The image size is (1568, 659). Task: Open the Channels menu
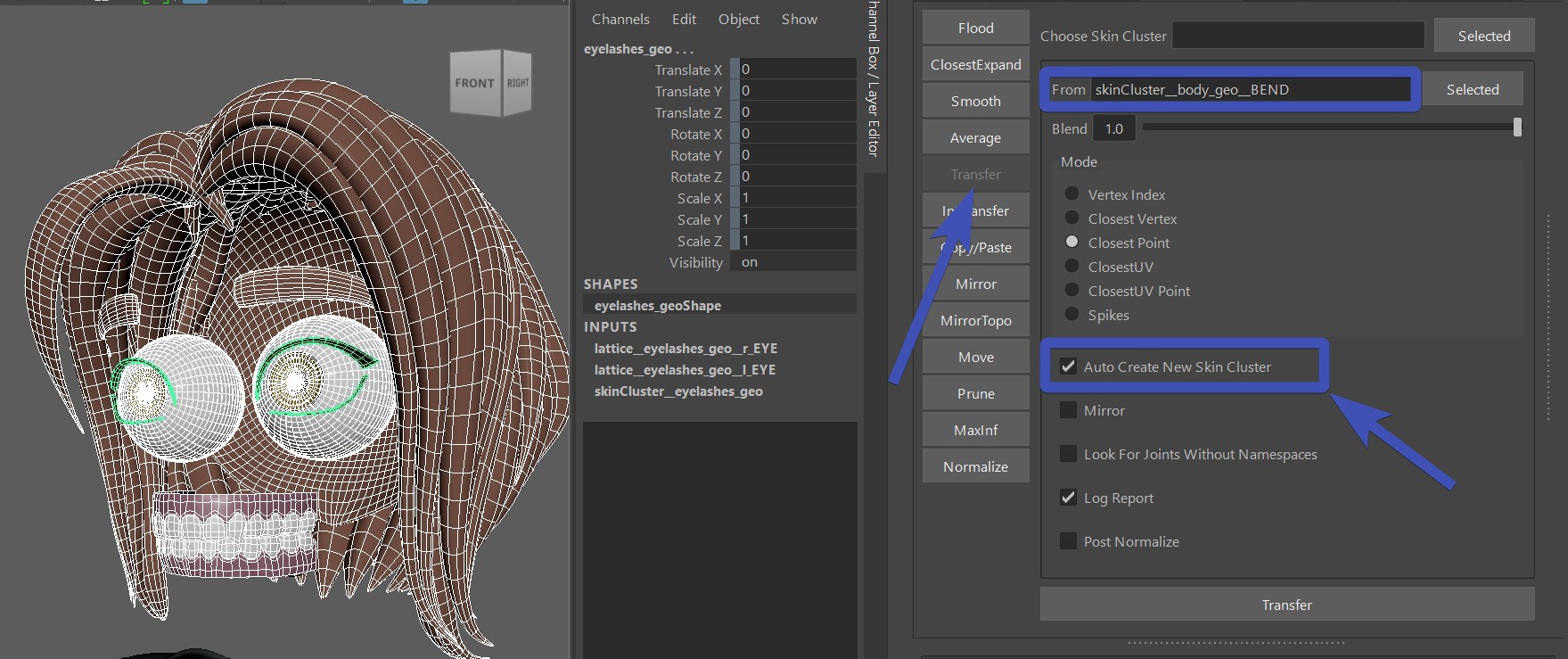pos(620,19)
